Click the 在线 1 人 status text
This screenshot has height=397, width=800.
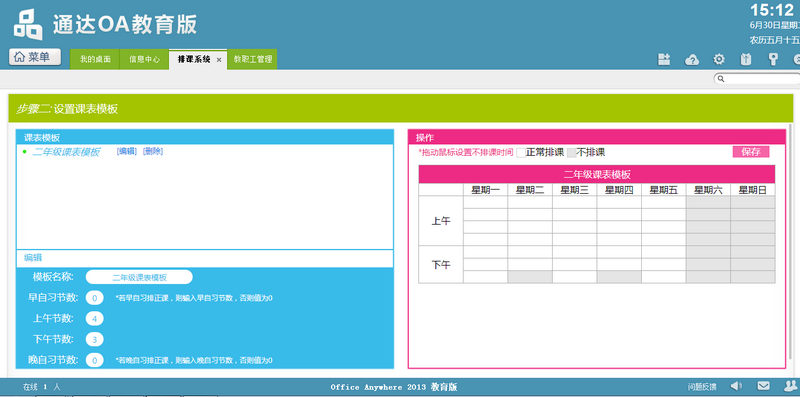click(41, 387)
